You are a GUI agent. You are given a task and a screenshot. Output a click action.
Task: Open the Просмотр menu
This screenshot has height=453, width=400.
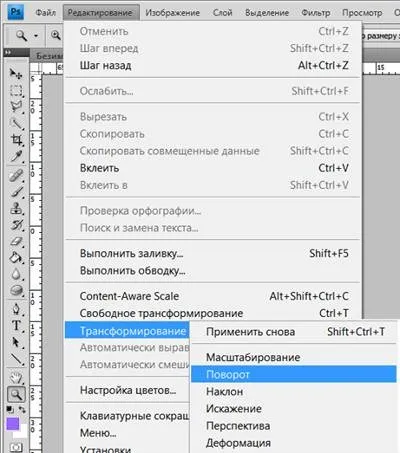click(x=362, y=13)
